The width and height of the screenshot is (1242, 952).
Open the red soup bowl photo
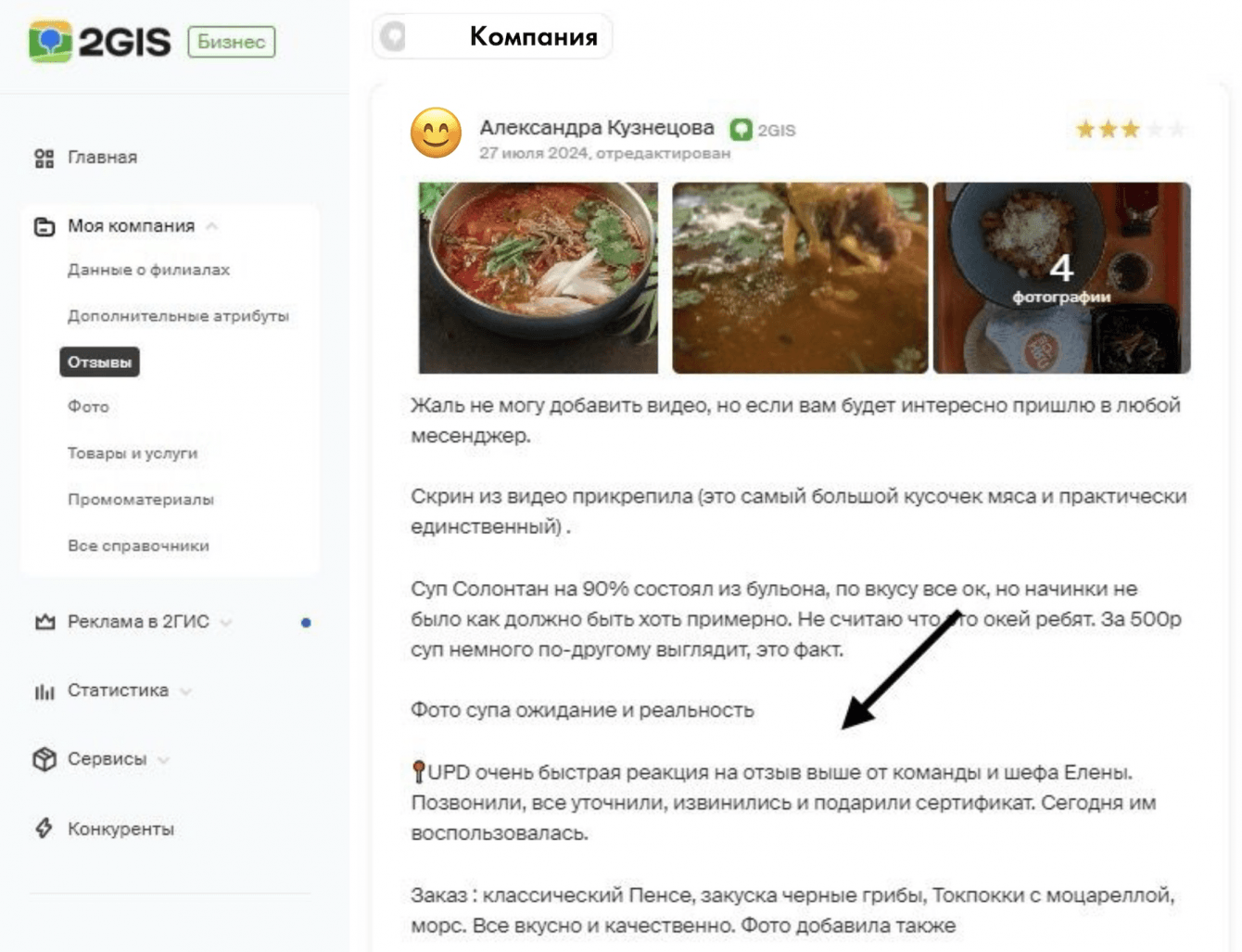tap(539, 278)
